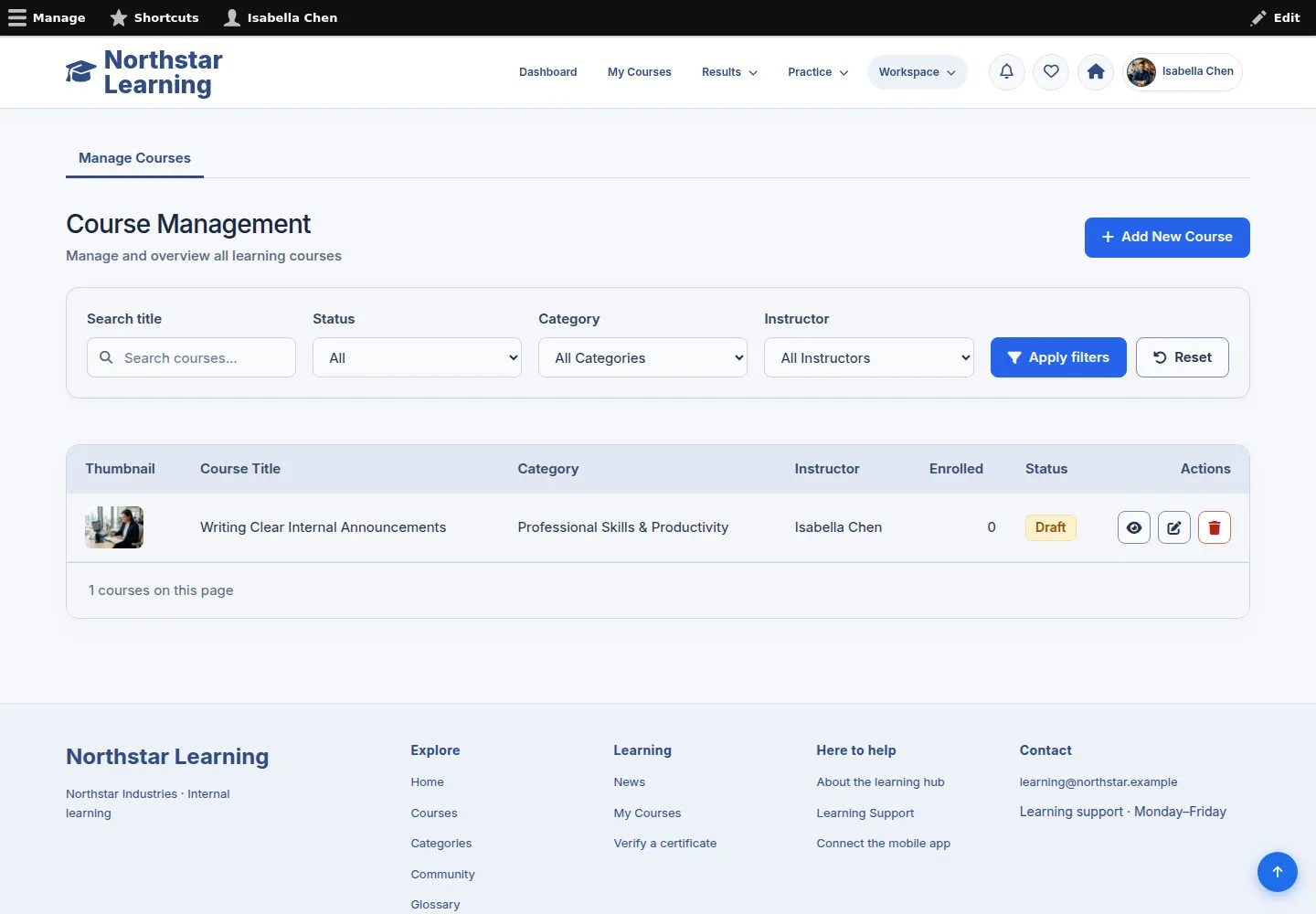This screenshot has height=914, width=1316.
Task: Expand the Workspace menu
Action: 917,72
